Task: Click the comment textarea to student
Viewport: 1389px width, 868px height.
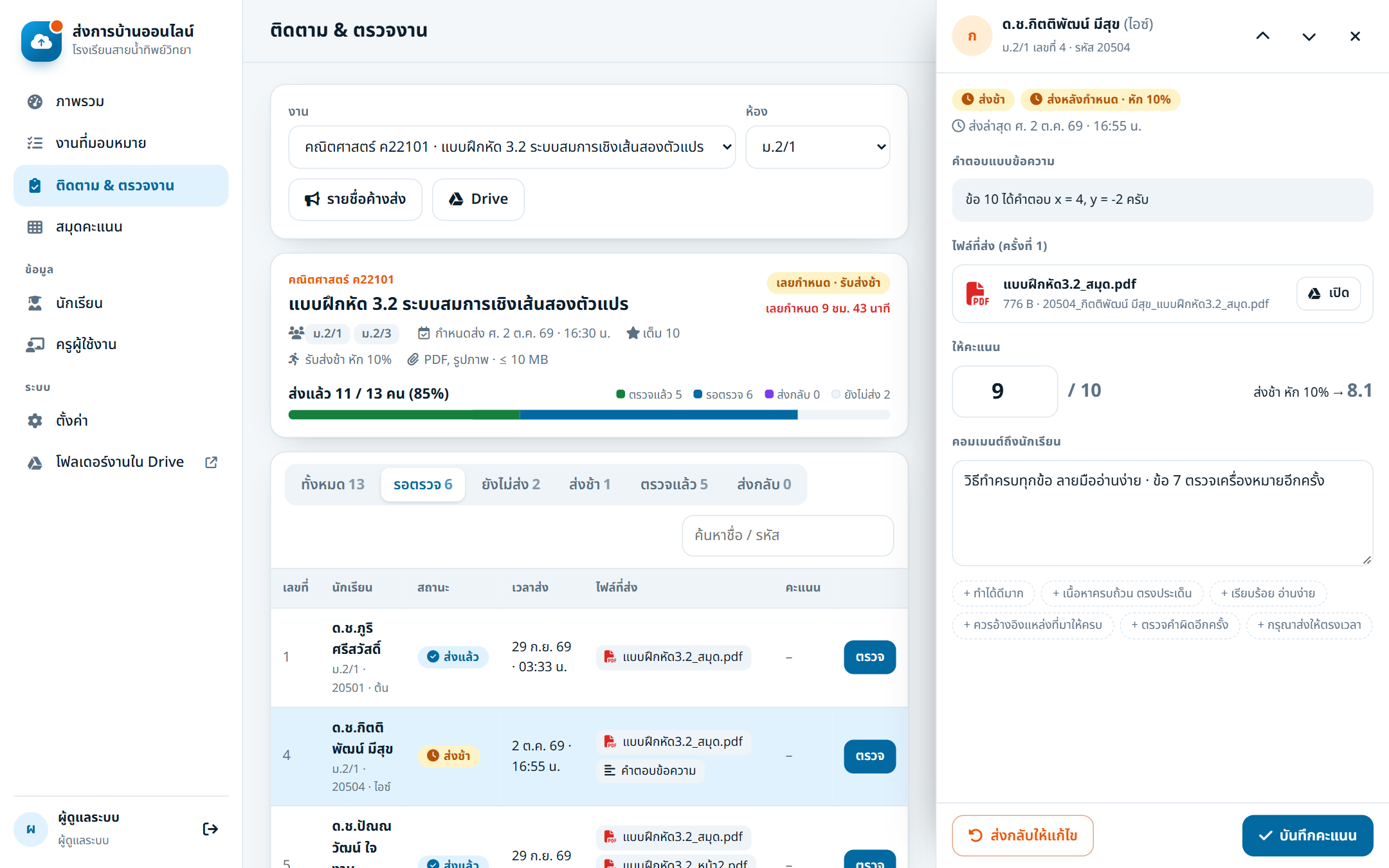Action: (1162, 513)
